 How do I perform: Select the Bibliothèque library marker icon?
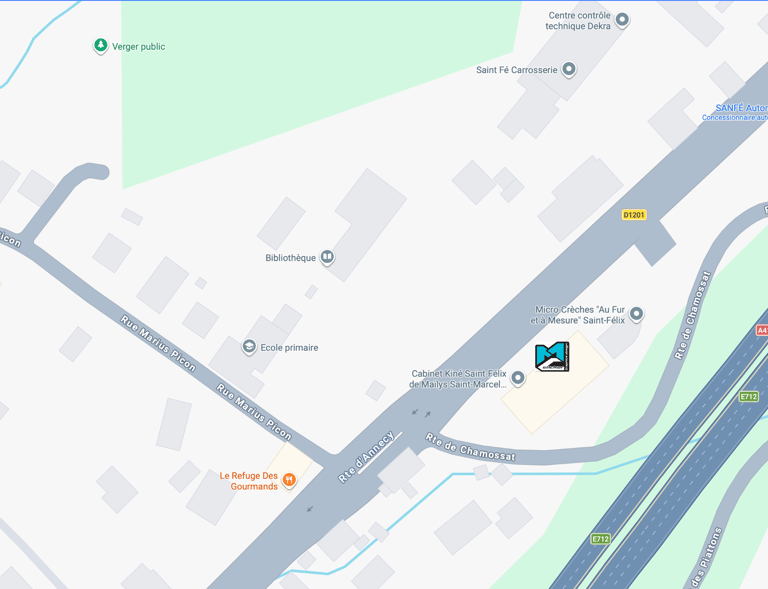[x=327, y=257]
